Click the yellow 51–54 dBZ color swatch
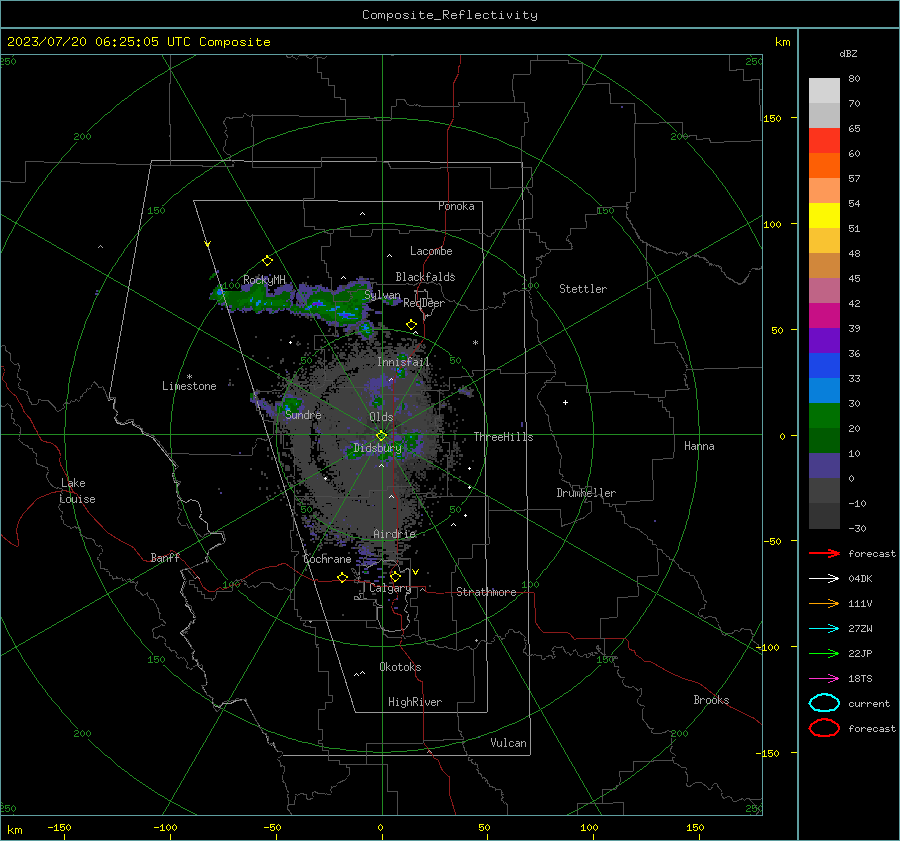 (824, 216)
